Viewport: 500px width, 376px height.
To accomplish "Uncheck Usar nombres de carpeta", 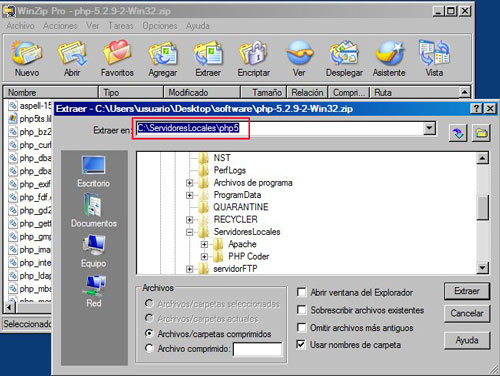I will 301,344.
